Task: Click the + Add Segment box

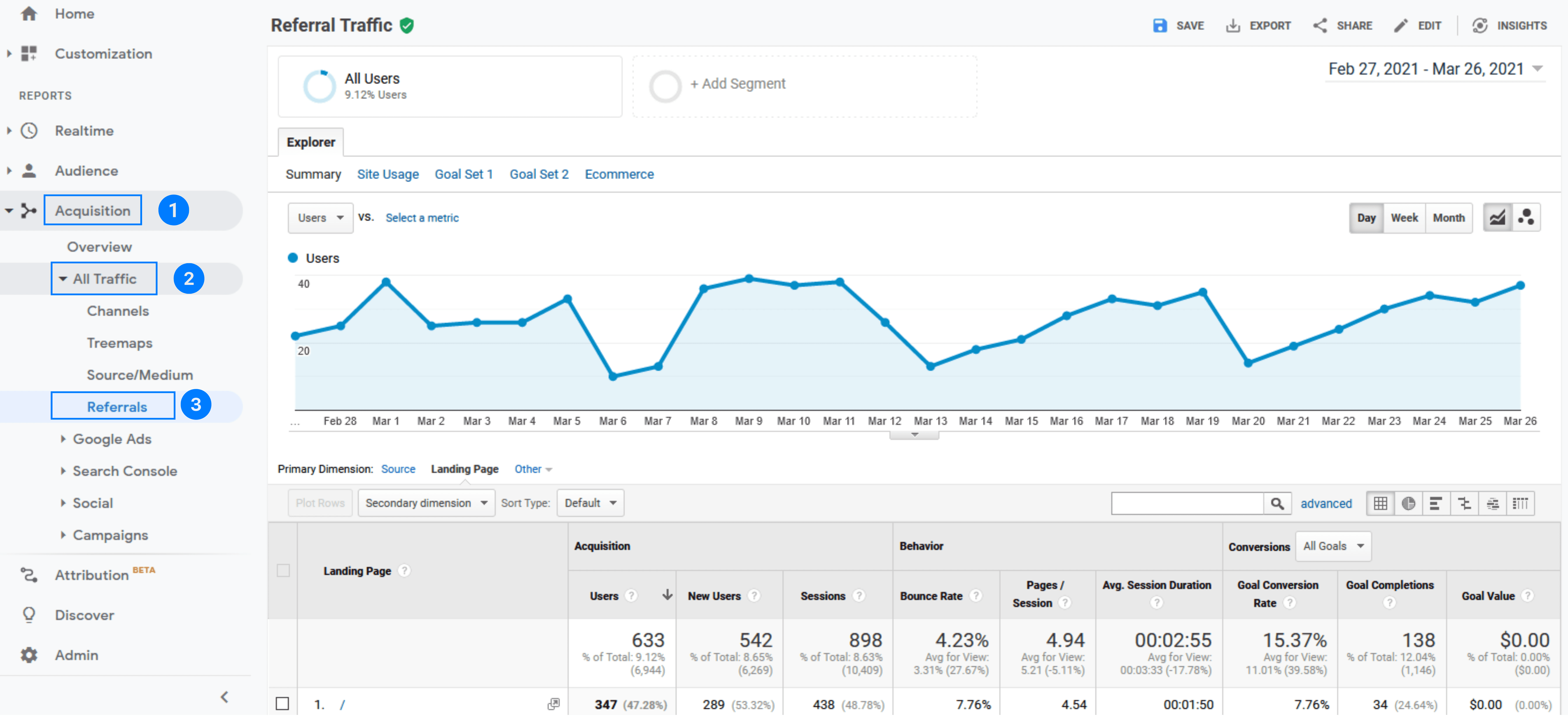Action: click(805, 86)
